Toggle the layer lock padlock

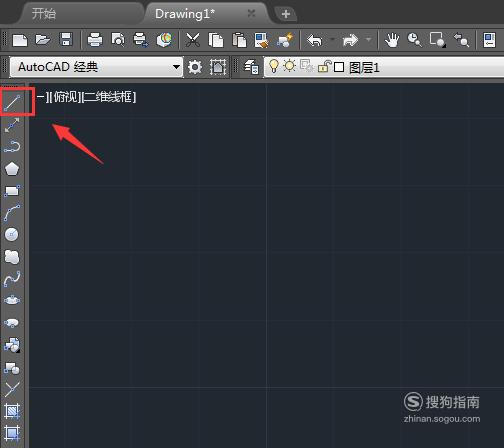point(324,66)
